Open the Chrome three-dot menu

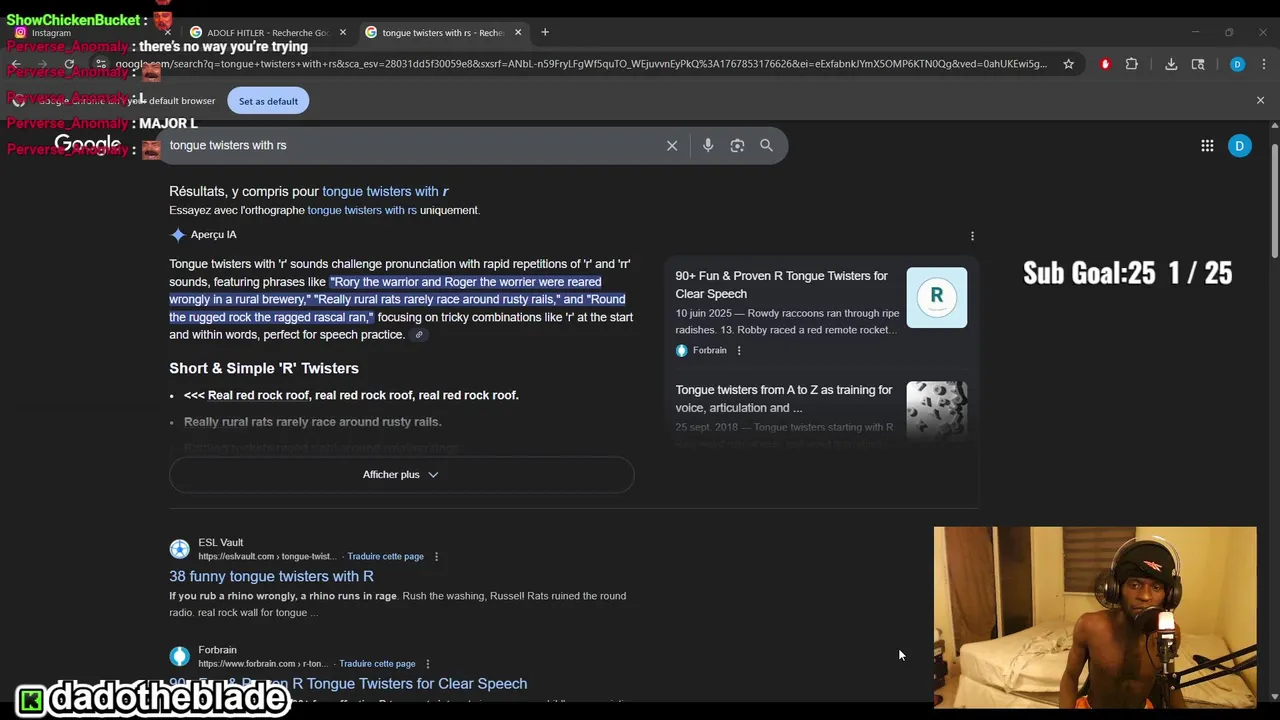(1262, 64)
